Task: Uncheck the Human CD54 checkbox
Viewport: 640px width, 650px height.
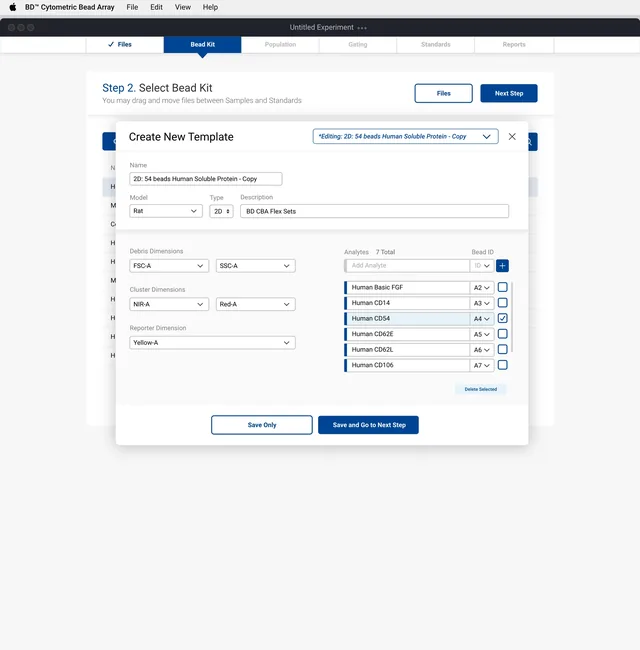Action: [x=502, y=318]
